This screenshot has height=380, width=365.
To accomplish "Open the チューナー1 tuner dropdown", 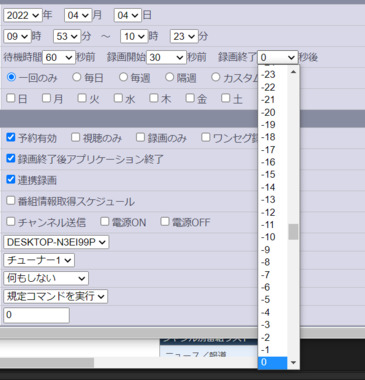I will [39, 260].
